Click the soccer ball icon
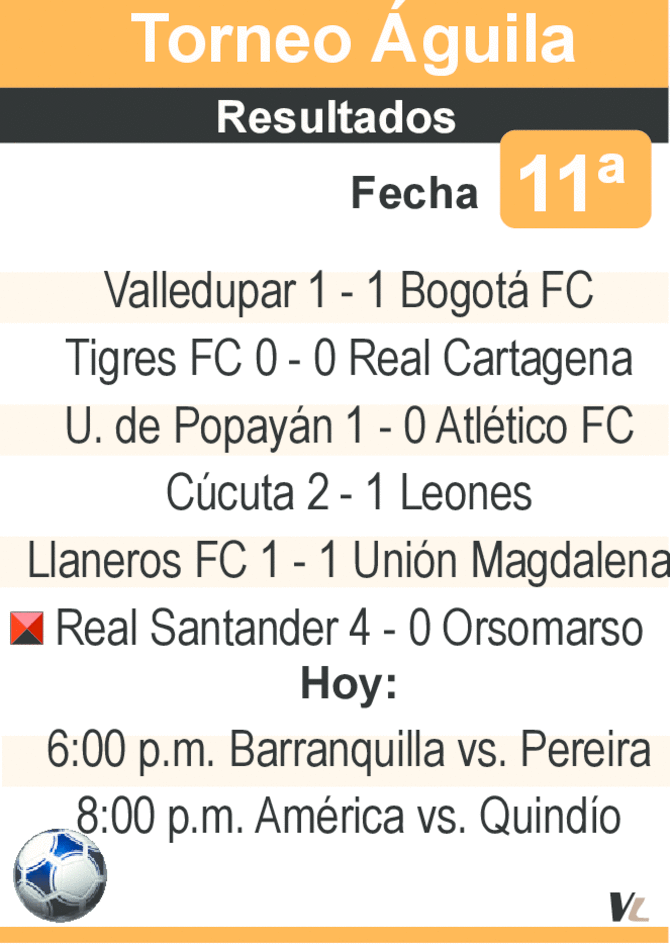 (x=60, y=875)
